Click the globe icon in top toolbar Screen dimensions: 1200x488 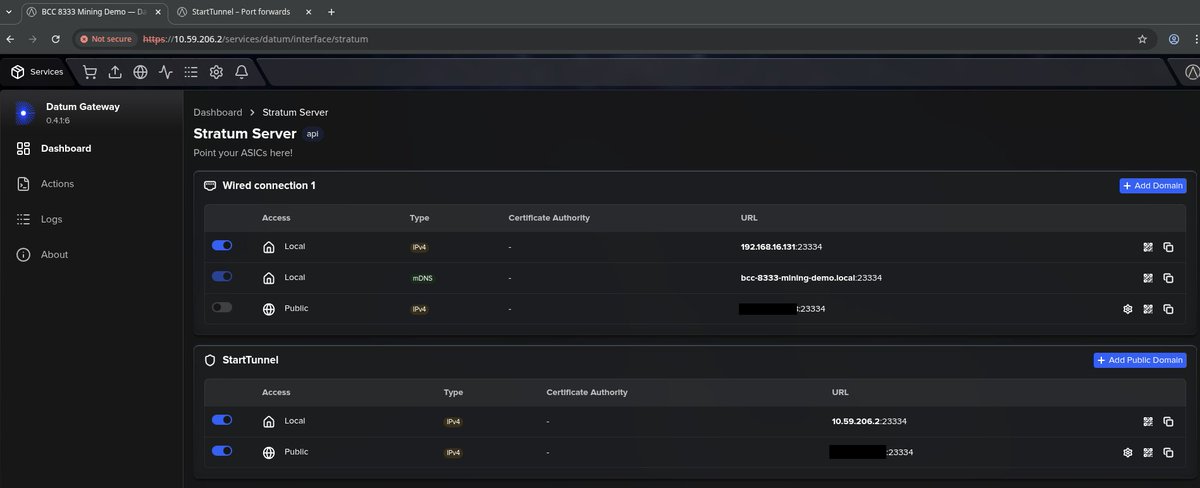(x=140, y=72)
